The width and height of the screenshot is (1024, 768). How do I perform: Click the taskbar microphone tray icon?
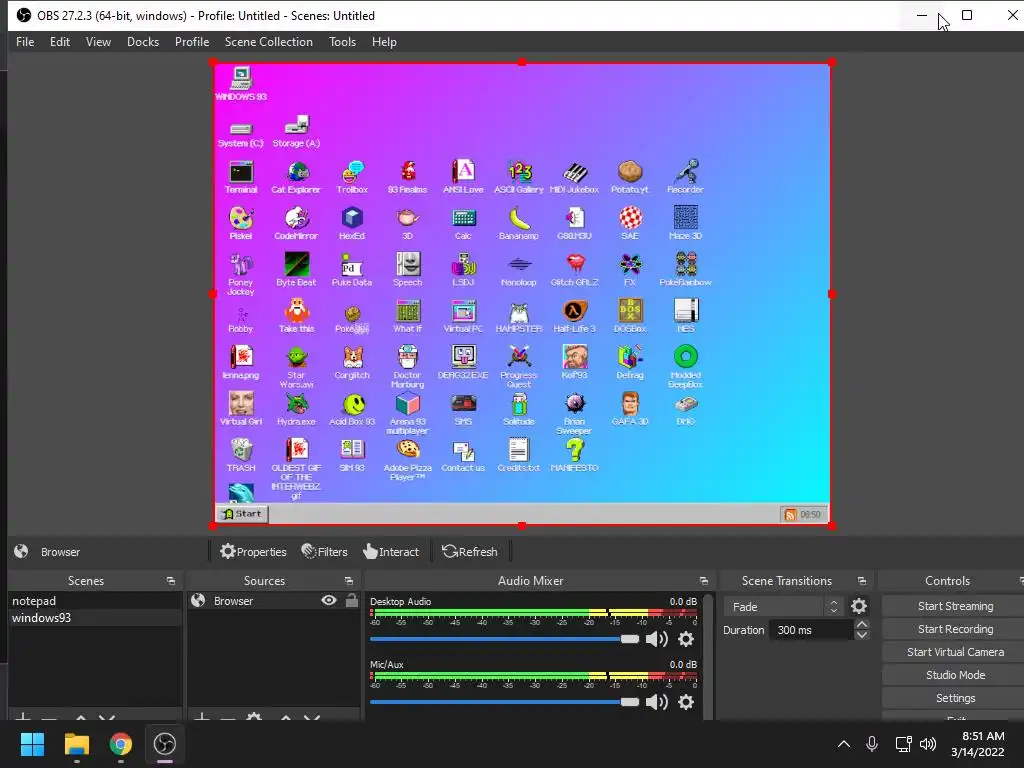tap(872, 744)
